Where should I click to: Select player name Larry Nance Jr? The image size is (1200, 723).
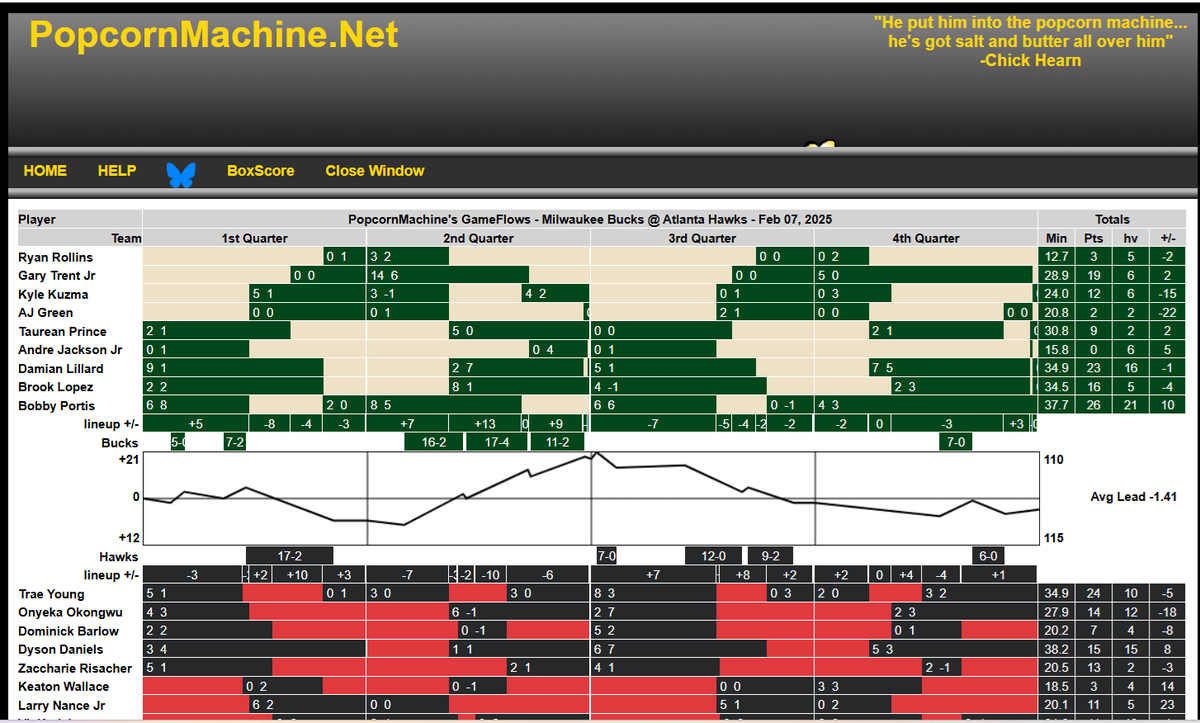62,706
